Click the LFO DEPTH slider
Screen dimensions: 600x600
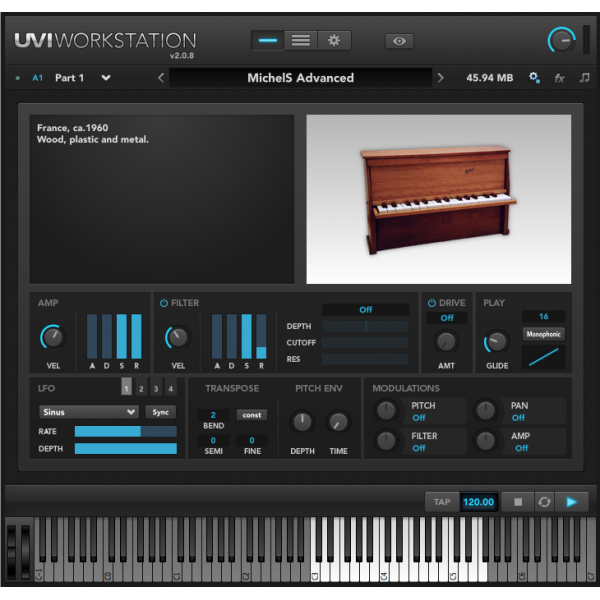pyautogui.click(x=126, y=448)
